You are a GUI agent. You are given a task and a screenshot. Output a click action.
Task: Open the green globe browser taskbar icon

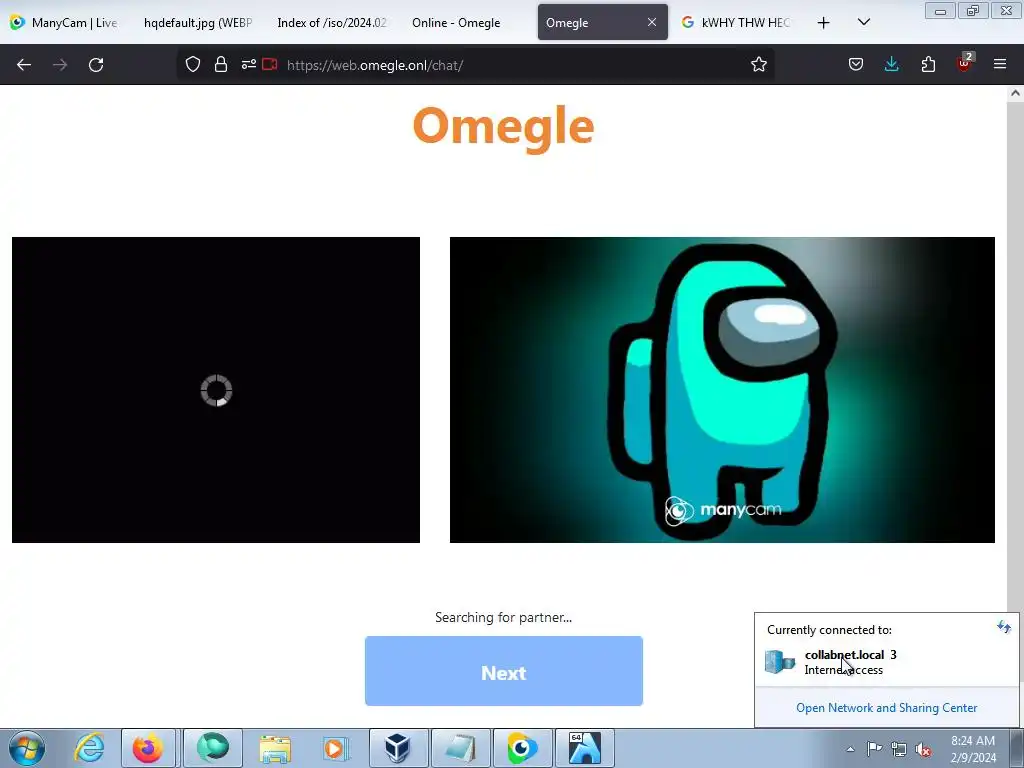tap(212, 748)
